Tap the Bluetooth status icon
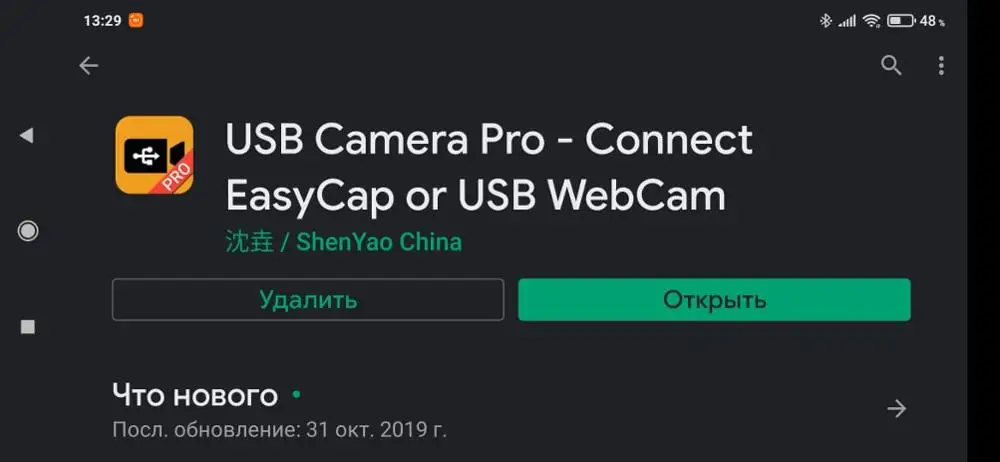Image resolution: width=1000 pixels, height=462 pixels. click(826, 21)
